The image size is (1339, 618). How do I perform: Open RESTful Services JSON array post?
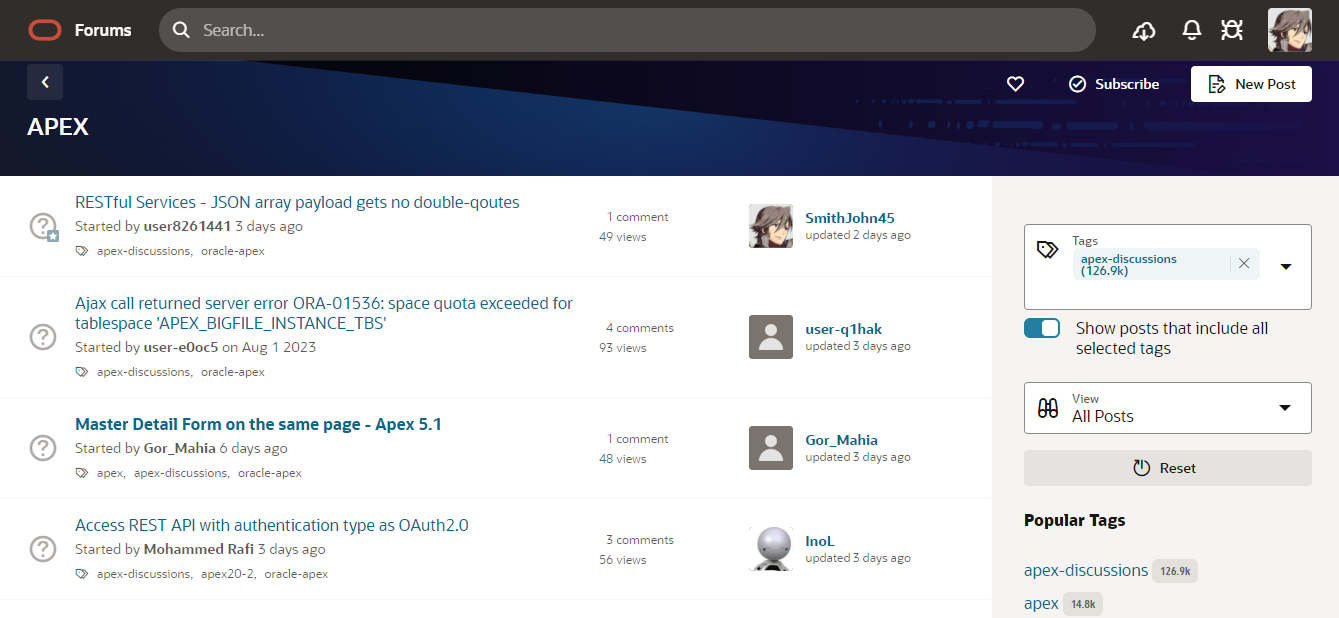click(297, 202)
